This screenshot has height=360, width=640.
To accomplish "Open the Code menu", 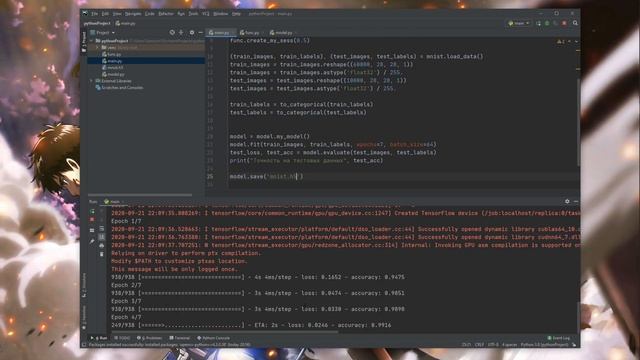I will click(150, 14).
